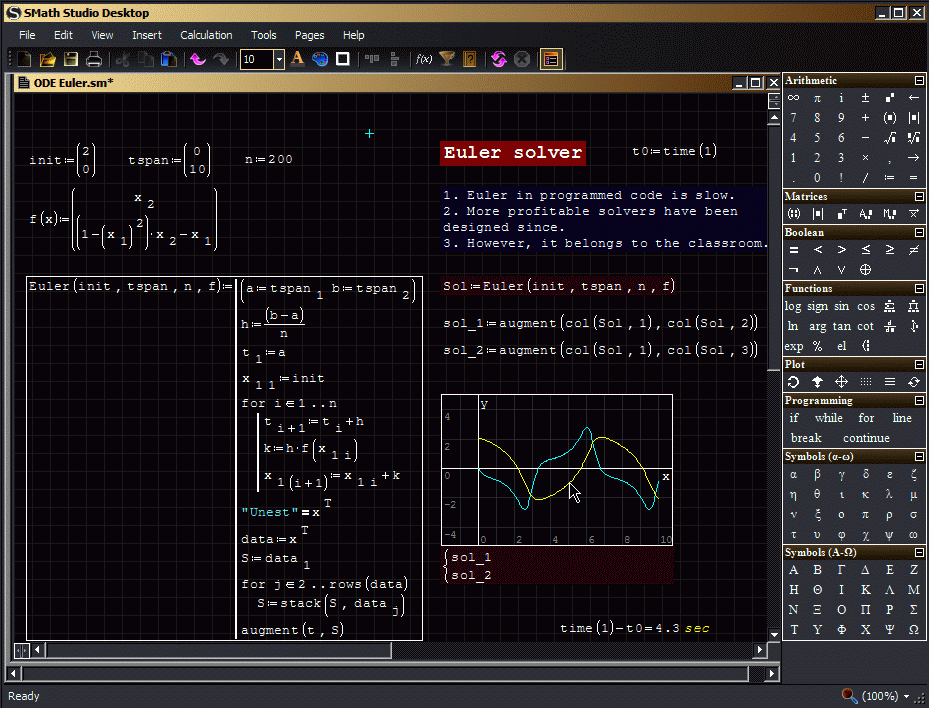Click the Print toolbar icon

(x=93, y=59)
